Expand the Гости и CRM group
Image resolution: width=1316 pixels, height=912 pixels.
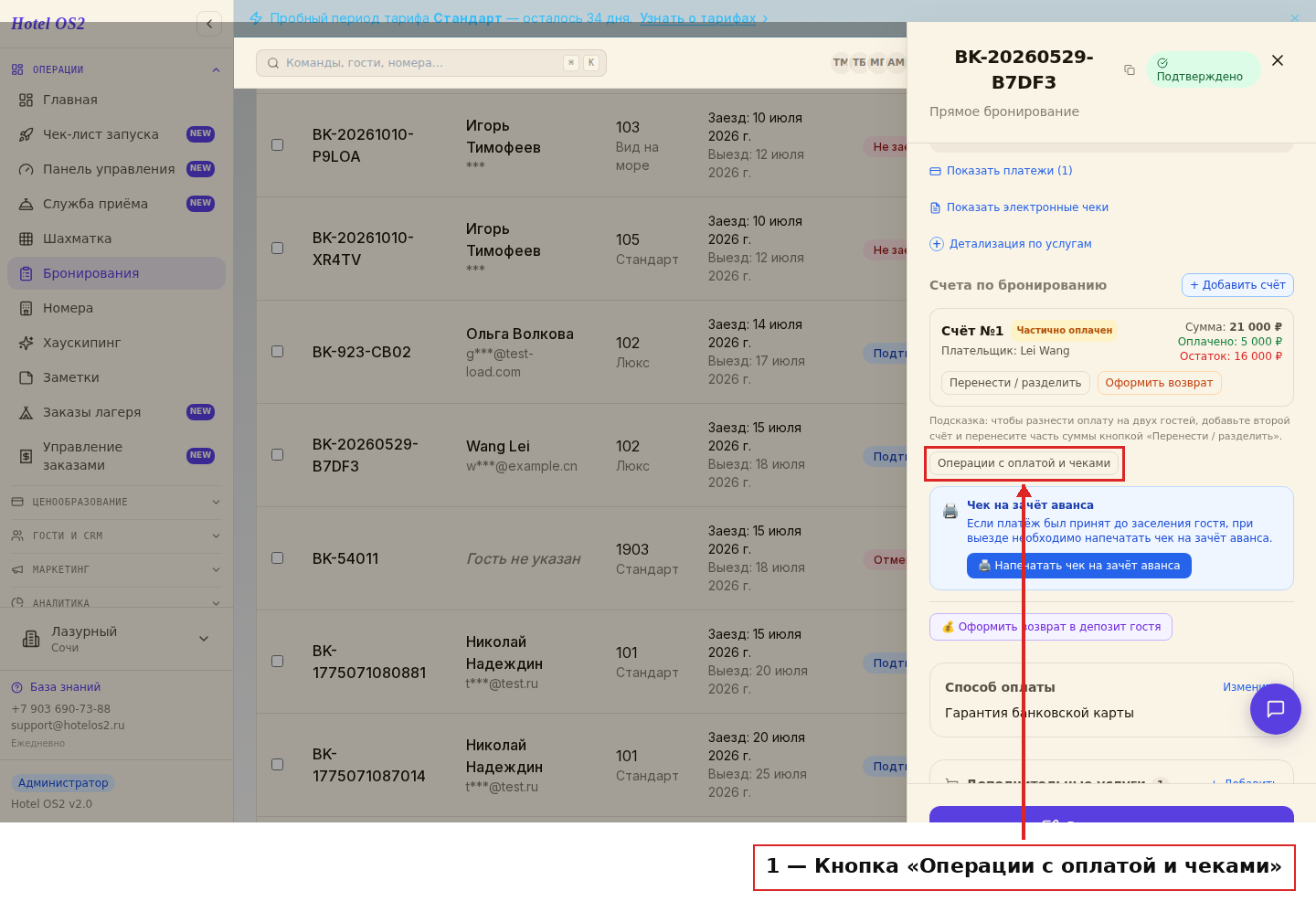coord(116,536)
